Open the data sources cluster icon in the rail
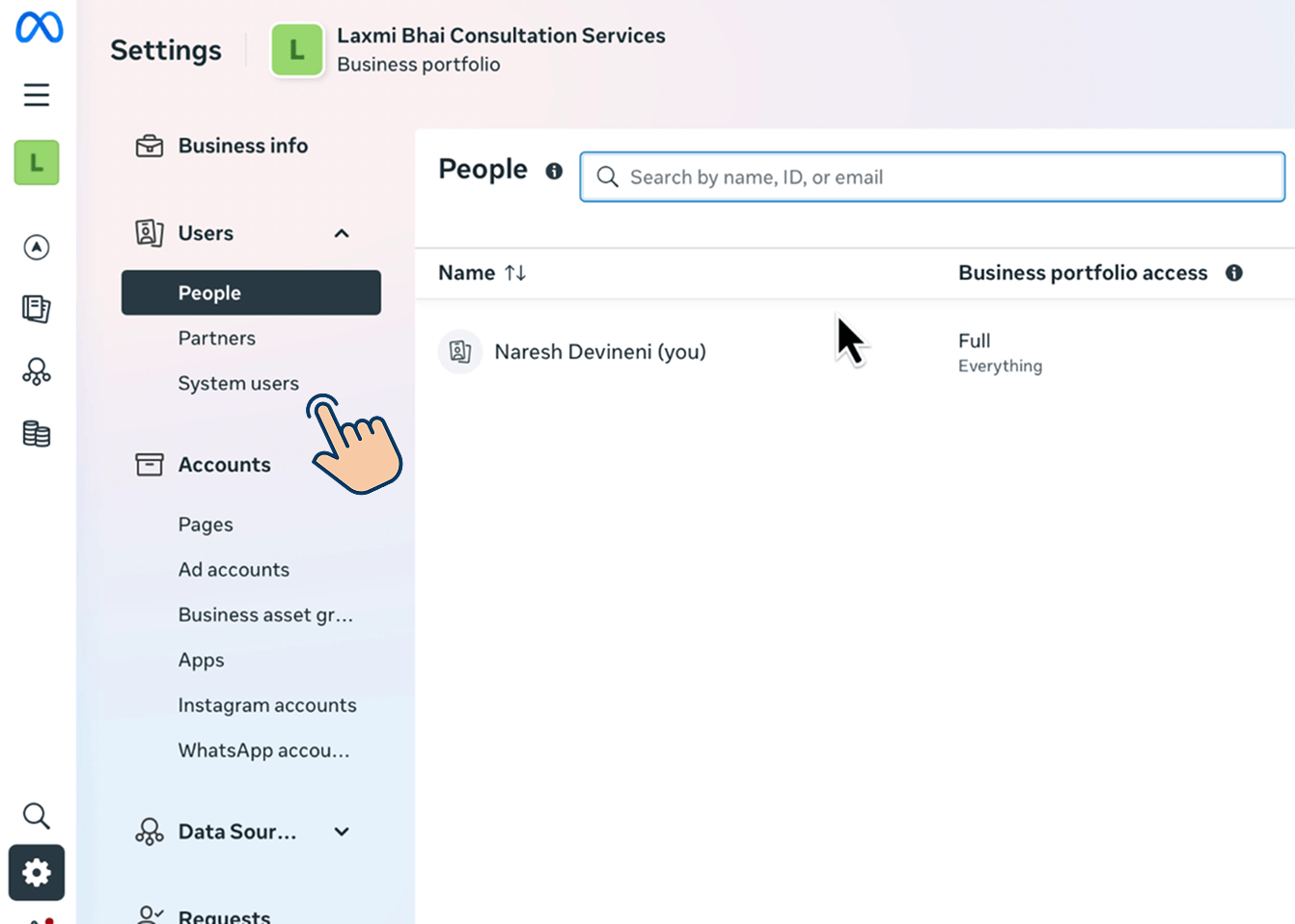This screenshot has width=1295, height=924. [37, 371]
